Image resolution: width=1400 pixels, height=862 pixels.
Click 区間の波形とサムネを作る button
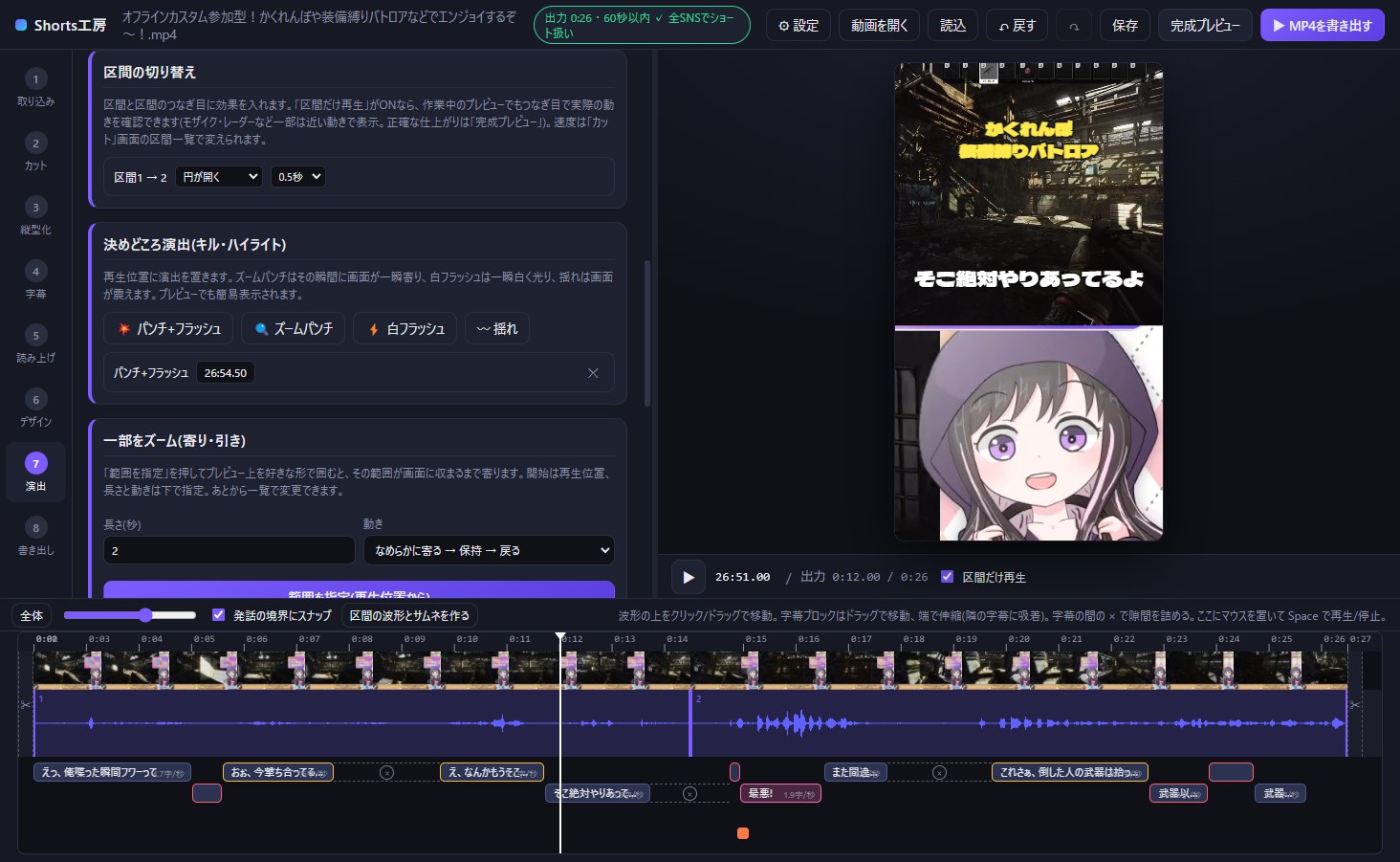[409, 615]
